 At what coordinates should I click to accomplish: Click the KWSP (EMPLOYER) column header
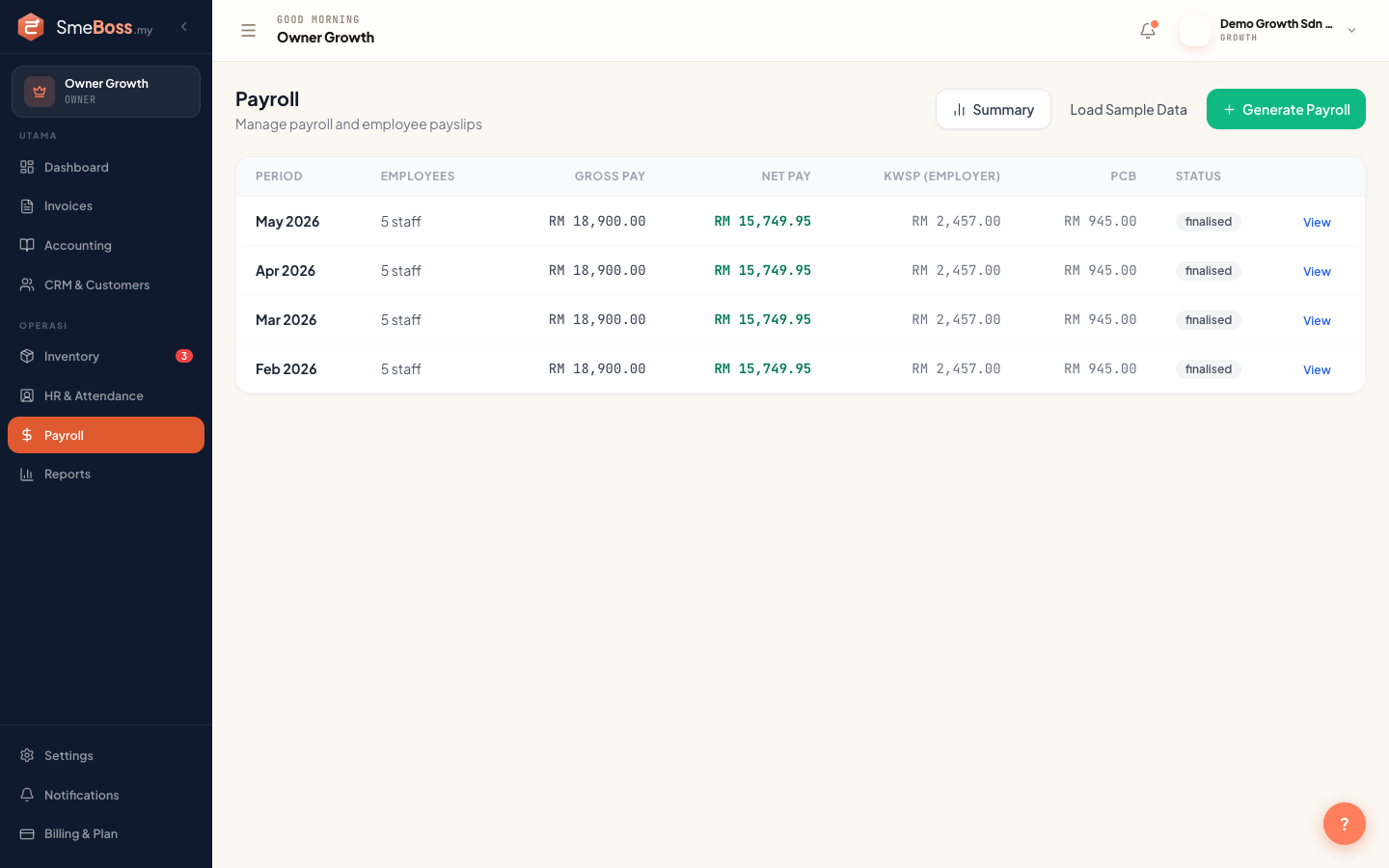click(x=942, y=176)
